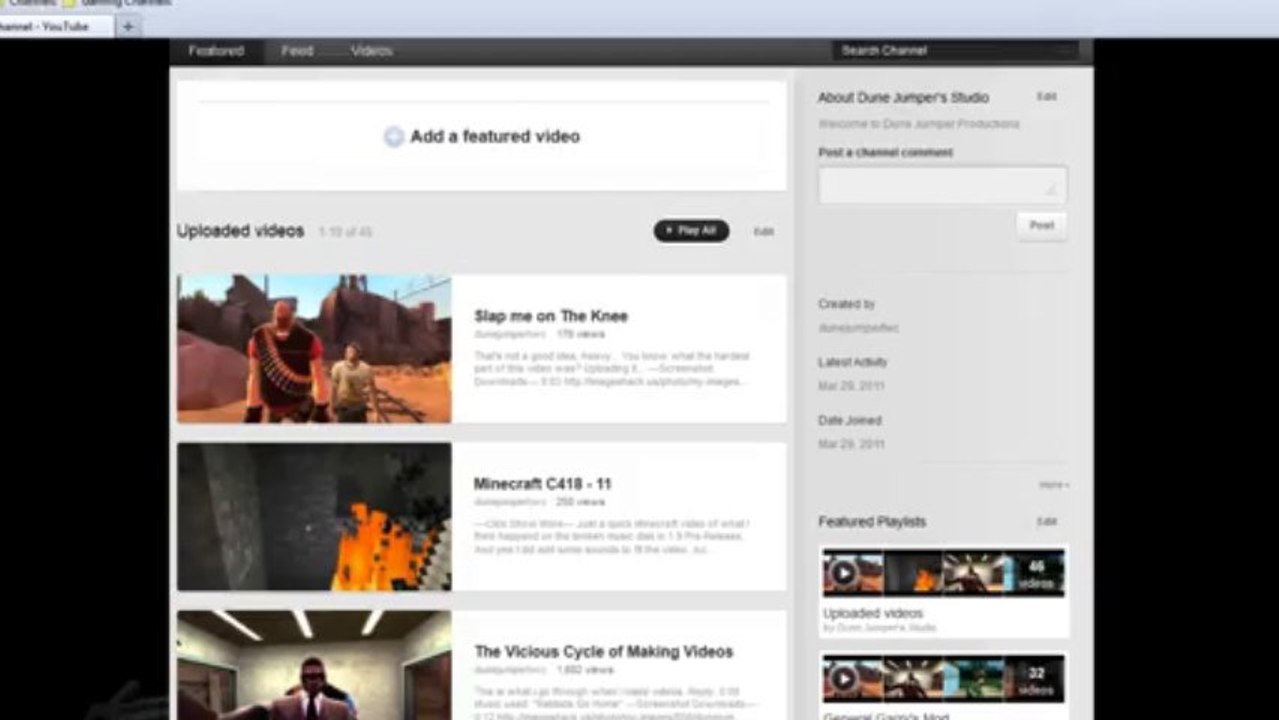Edit the Featured Playlists section
The image size is (1279, 720).
(1046, 522)
